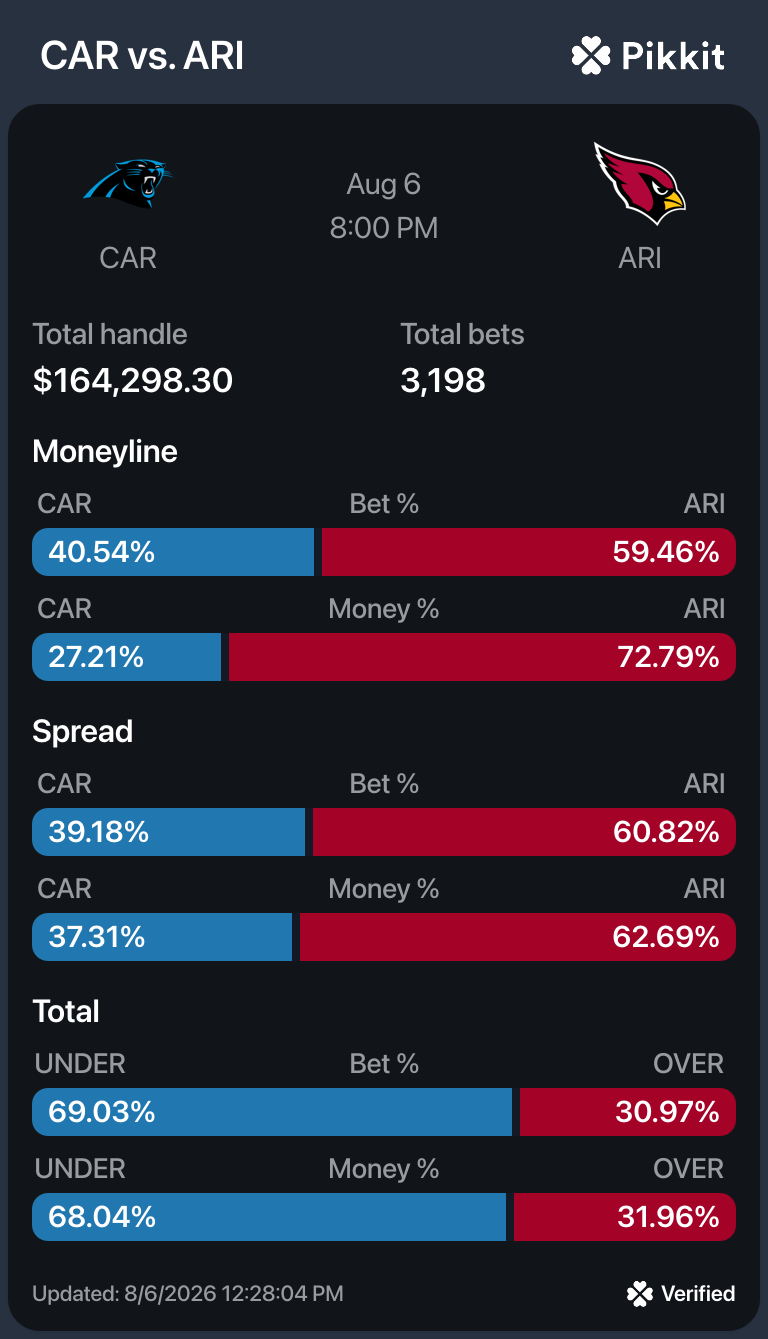768x1339 pixels.
Task: Click the Verified clover badge icon
Action: coord(640,1294)
